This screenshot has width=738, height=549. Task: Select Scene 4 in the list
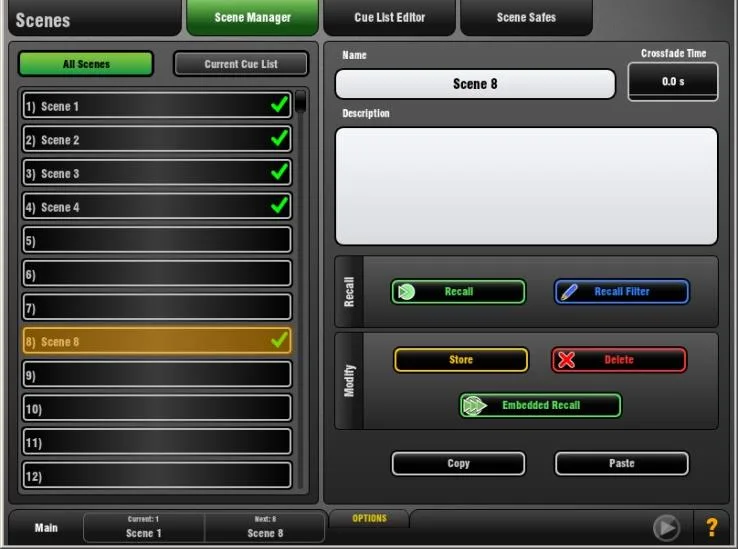157,206
